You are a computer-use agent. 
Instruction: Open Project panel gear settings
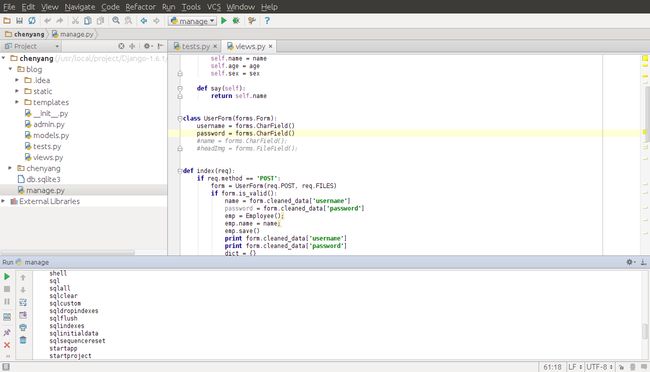pyautogui.click(x=148, y=46)
